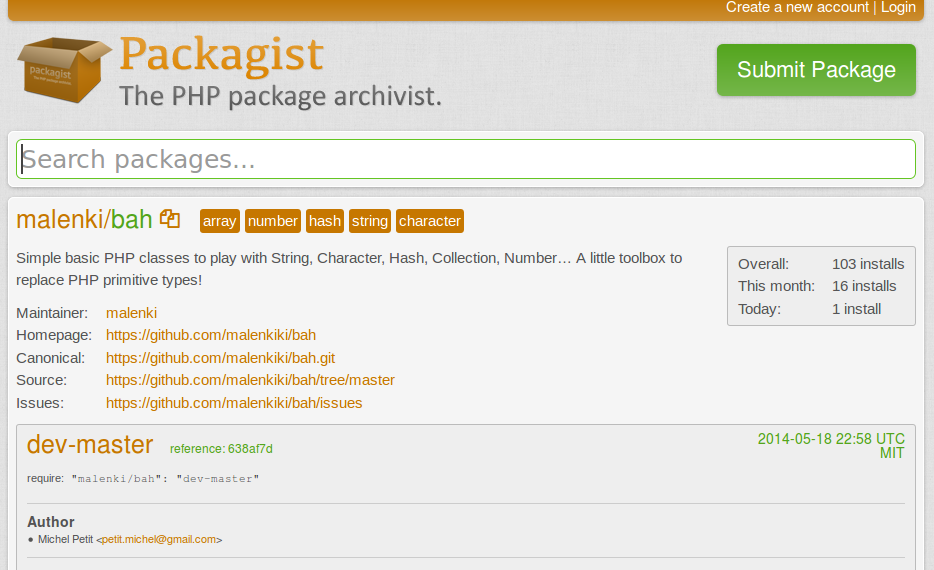934x570 pixels.
Task: Visit the Homepage GitHub link
Action: [211, 335]
